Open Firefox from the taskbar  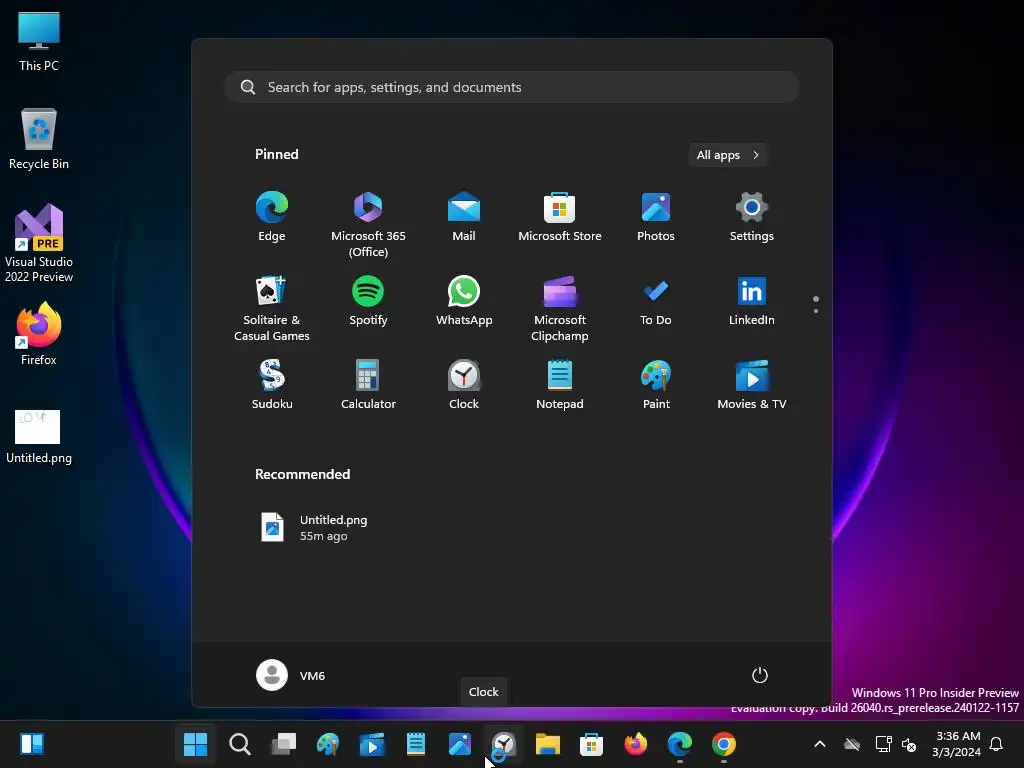[x=635, y=744]
